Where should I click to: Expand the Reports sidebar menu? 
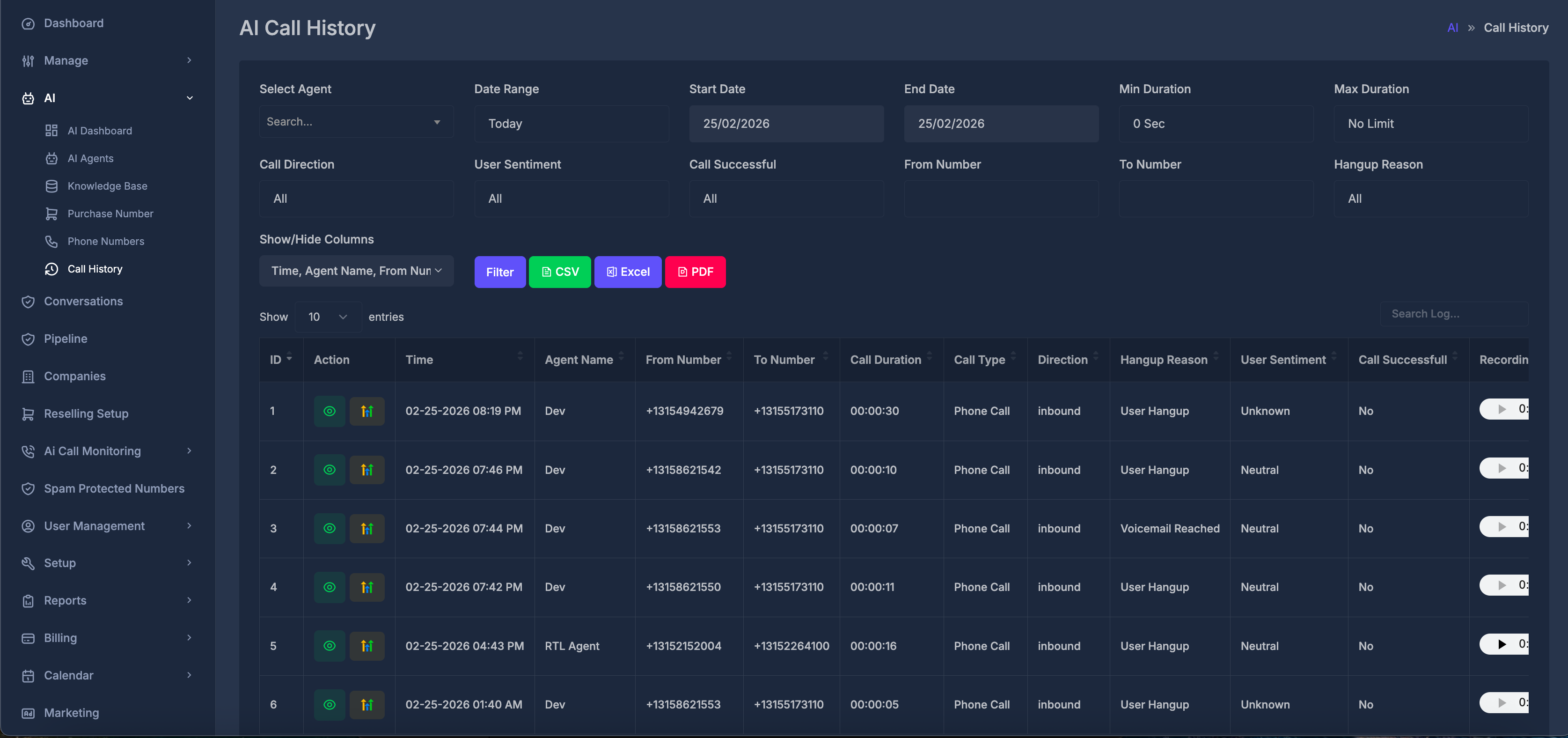65,600
